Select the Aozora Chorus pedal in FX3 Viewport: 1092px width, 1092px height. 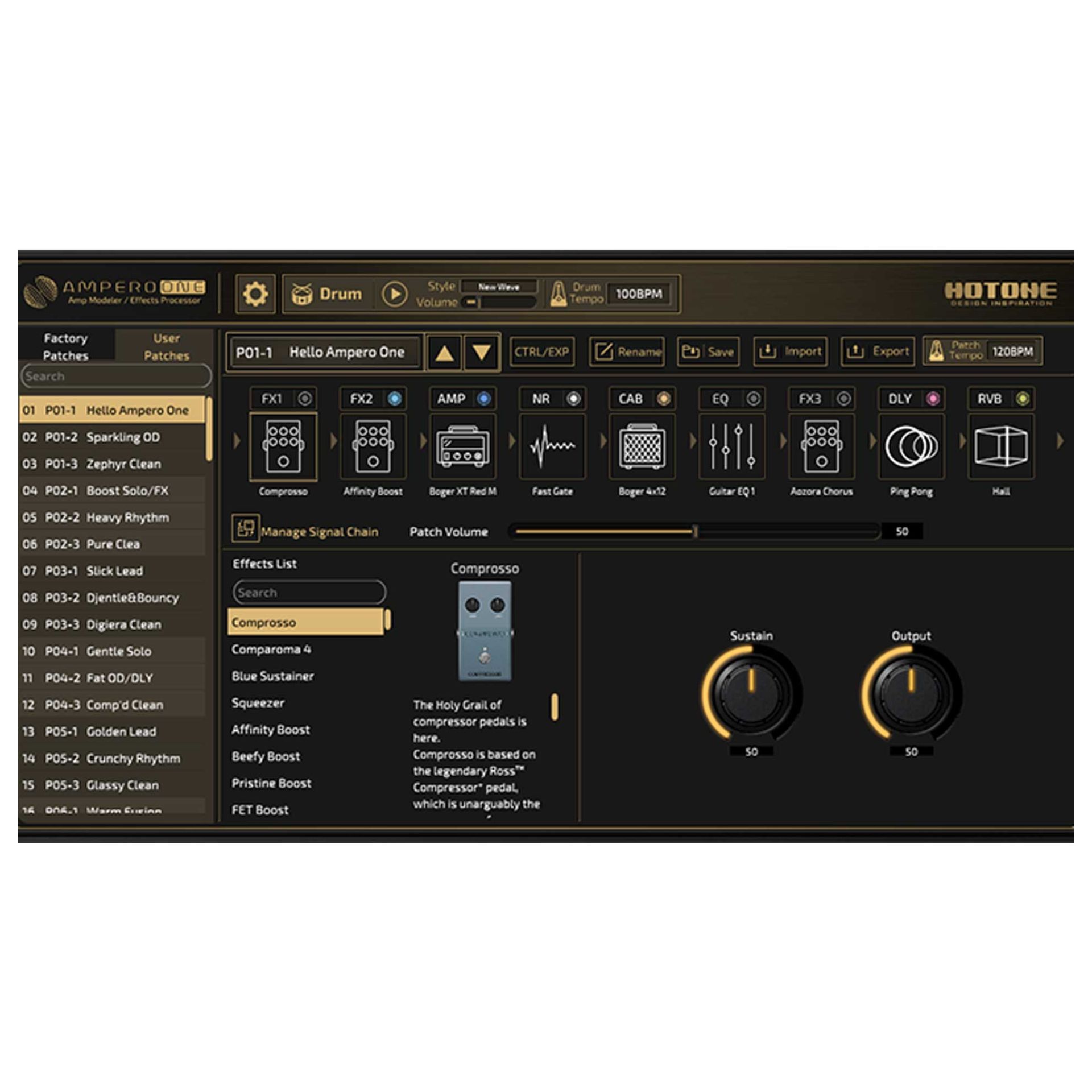822,446
